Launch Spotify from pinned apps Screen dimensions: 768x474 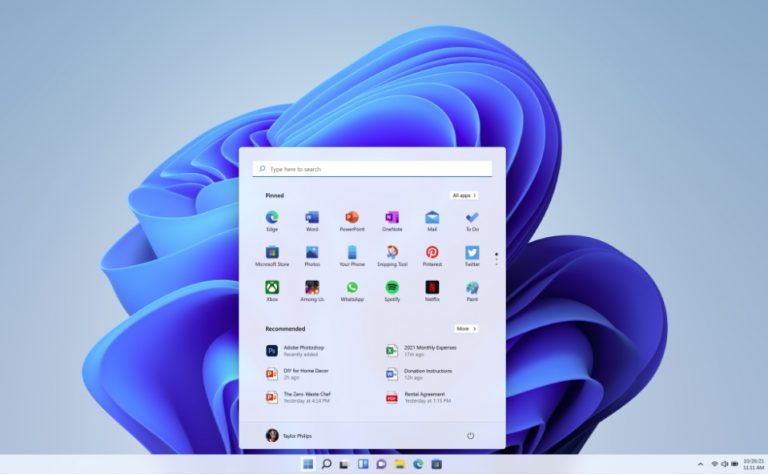392,288
